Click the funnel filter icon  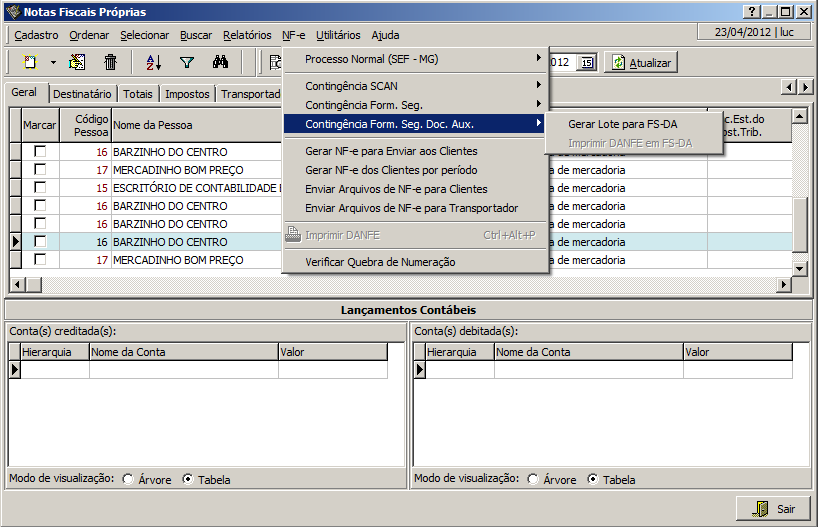[186, 62]
